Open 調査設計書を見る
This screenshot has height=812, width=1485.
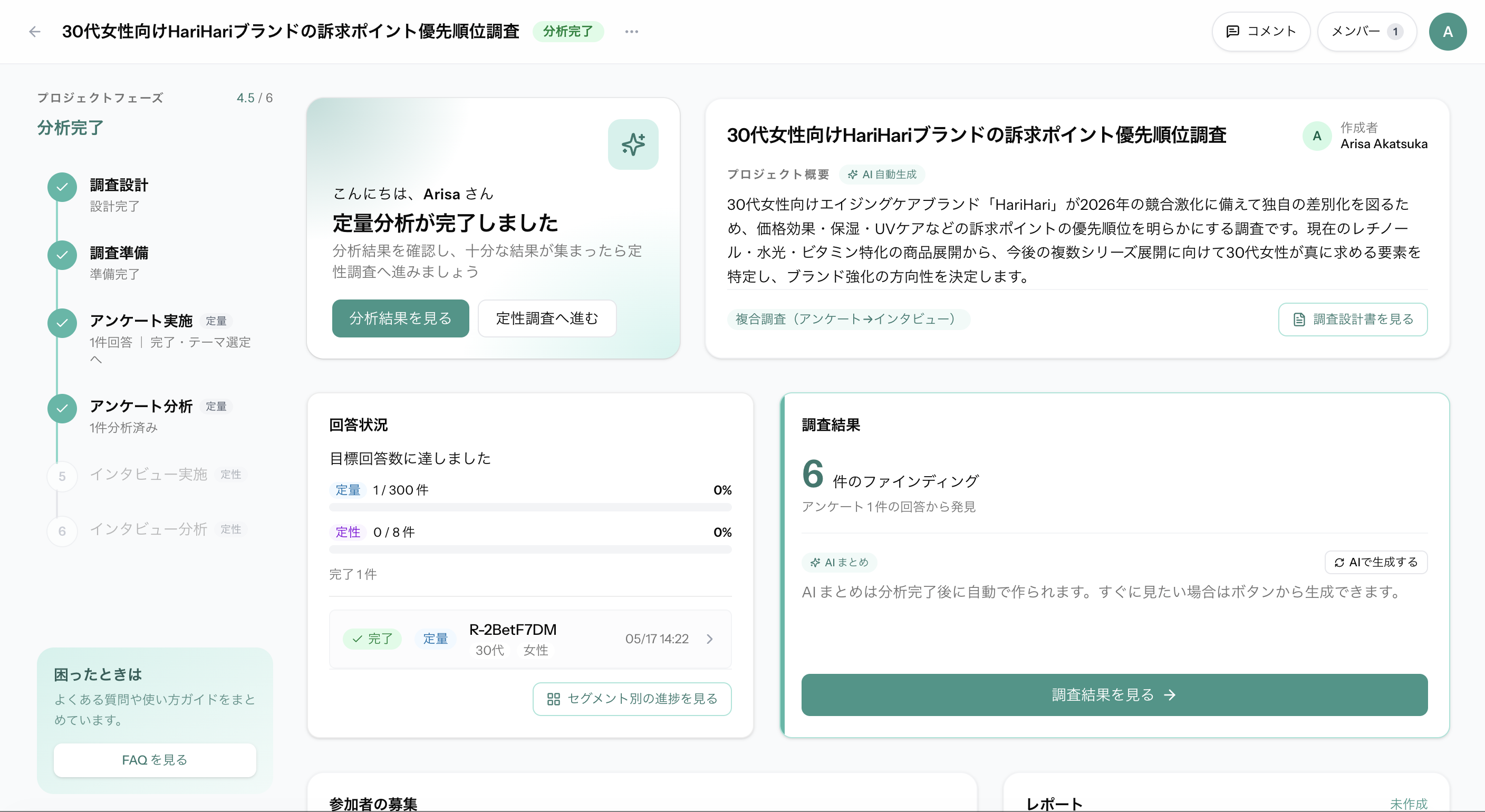[x=1353, y=320]
